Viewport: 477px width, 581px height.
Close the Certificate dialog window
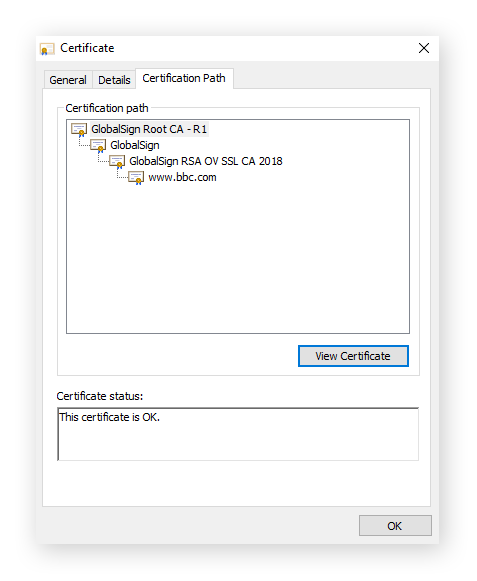coord(424,48)
